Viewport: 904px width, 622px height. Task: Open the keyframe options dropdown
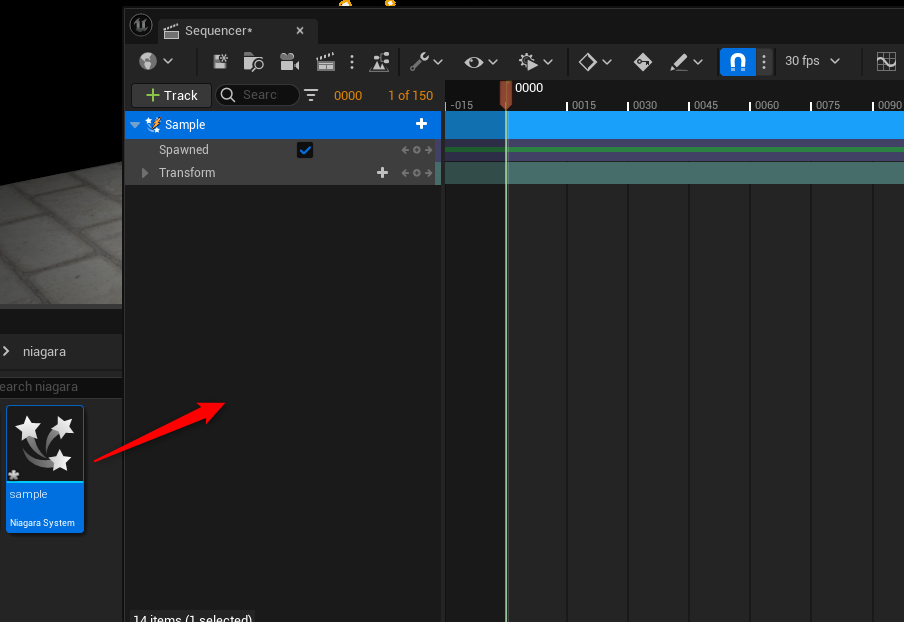595,62
